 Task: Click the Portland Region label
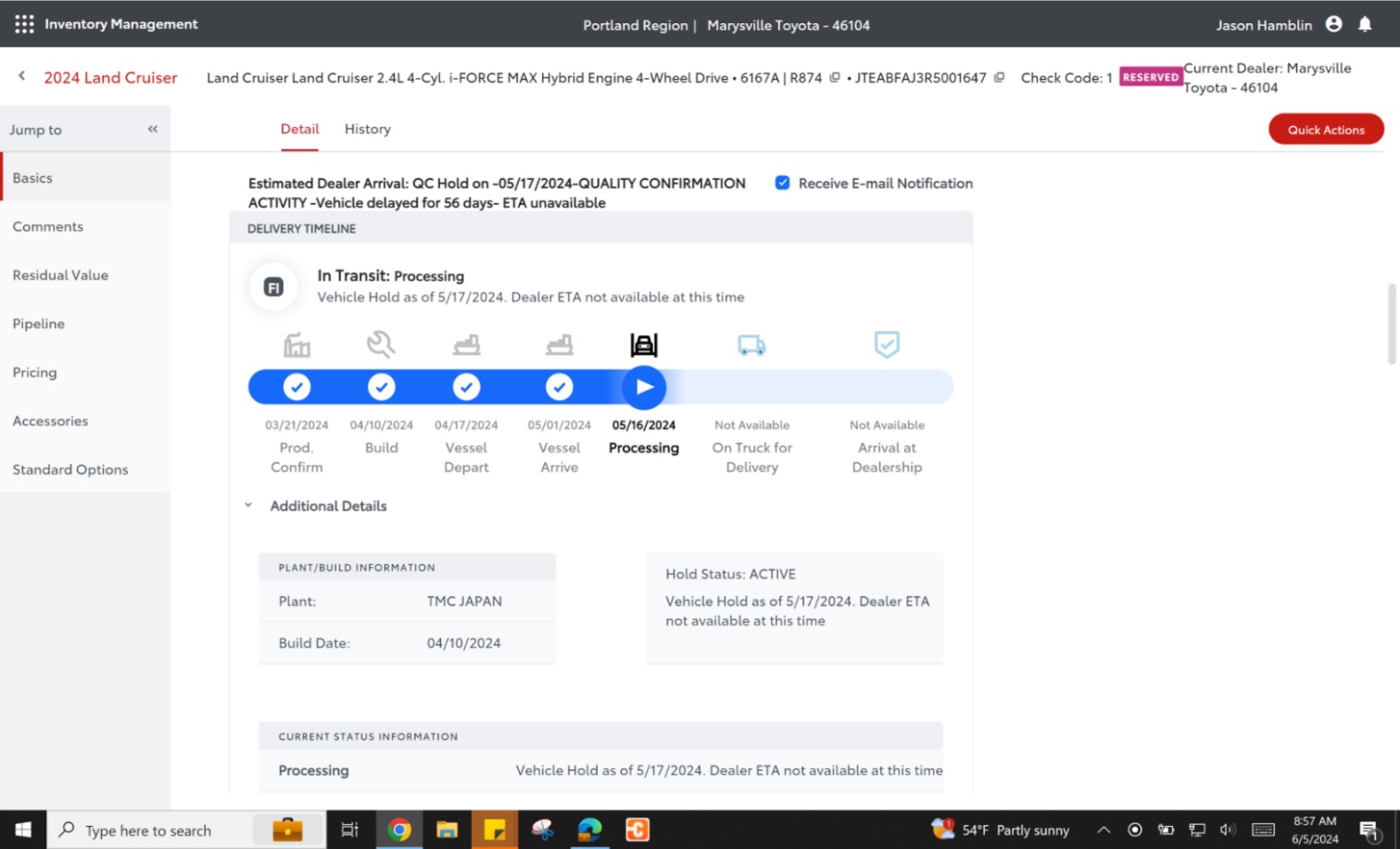(636, 25)
